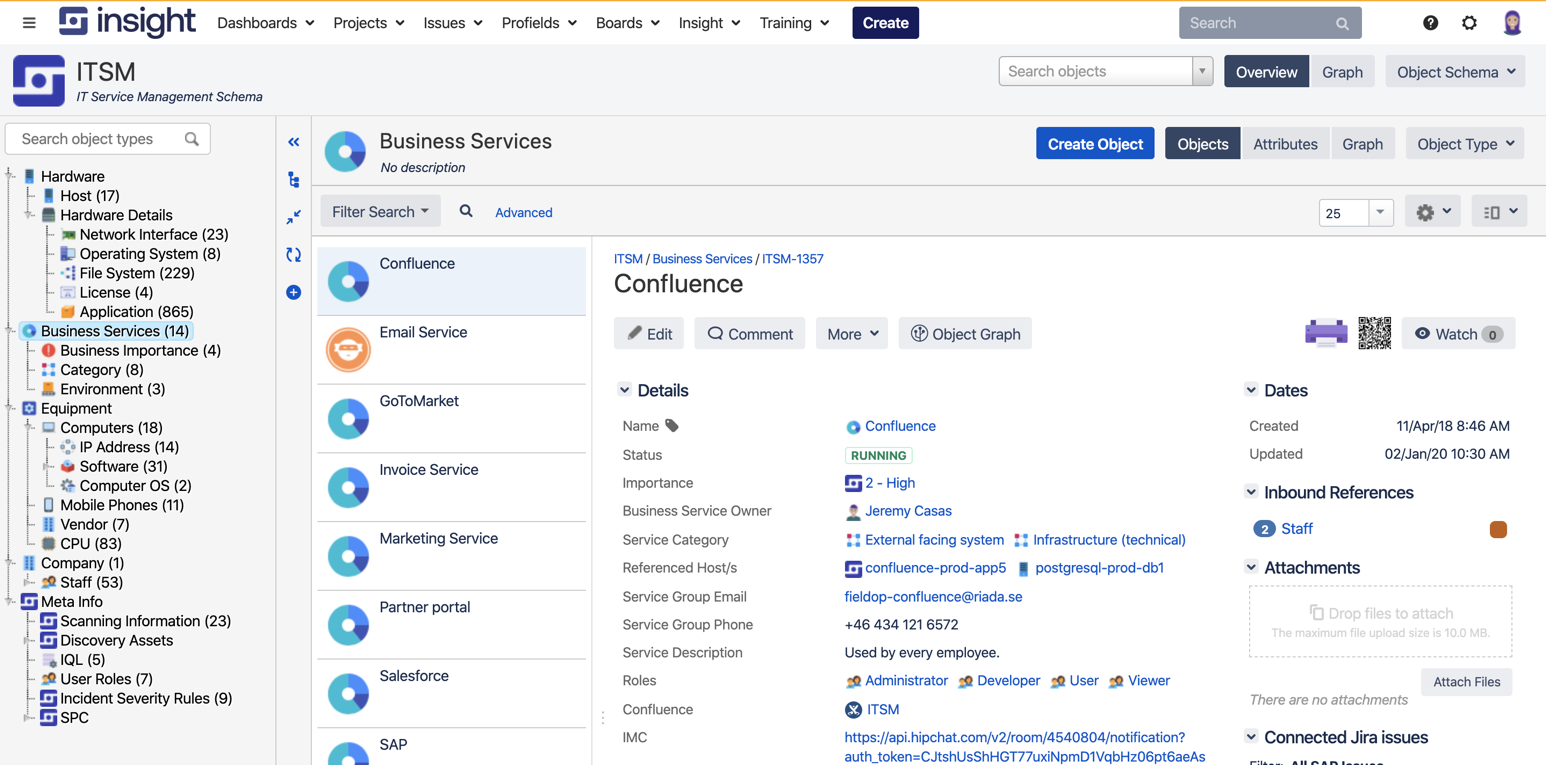Click the Invoice Service object icon

click(349, 487)
